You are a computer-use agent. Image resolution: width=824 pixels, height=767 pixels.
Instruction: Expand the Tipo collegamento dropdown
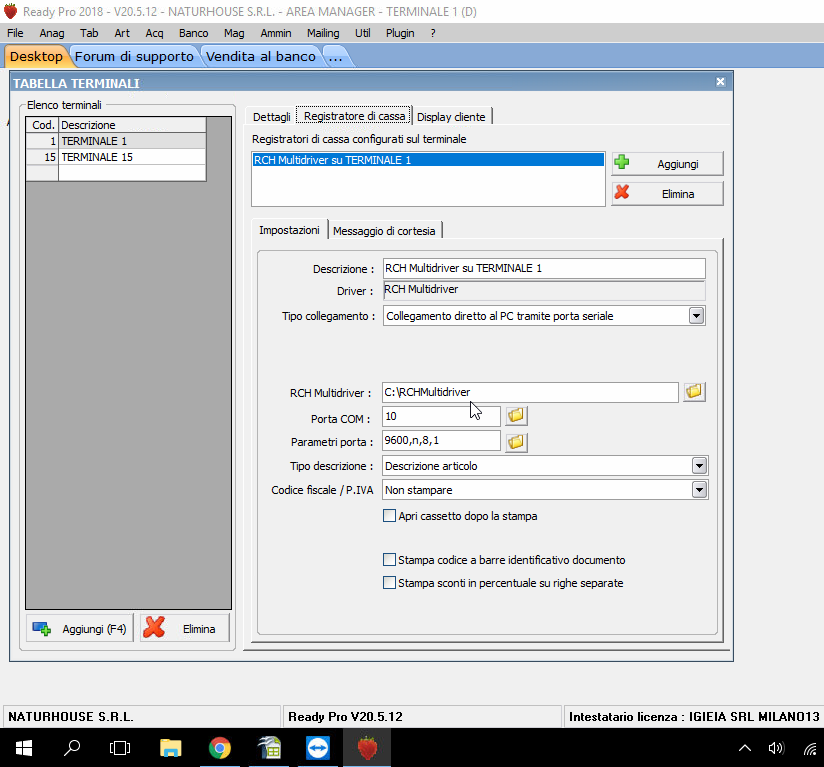point(696,316)
